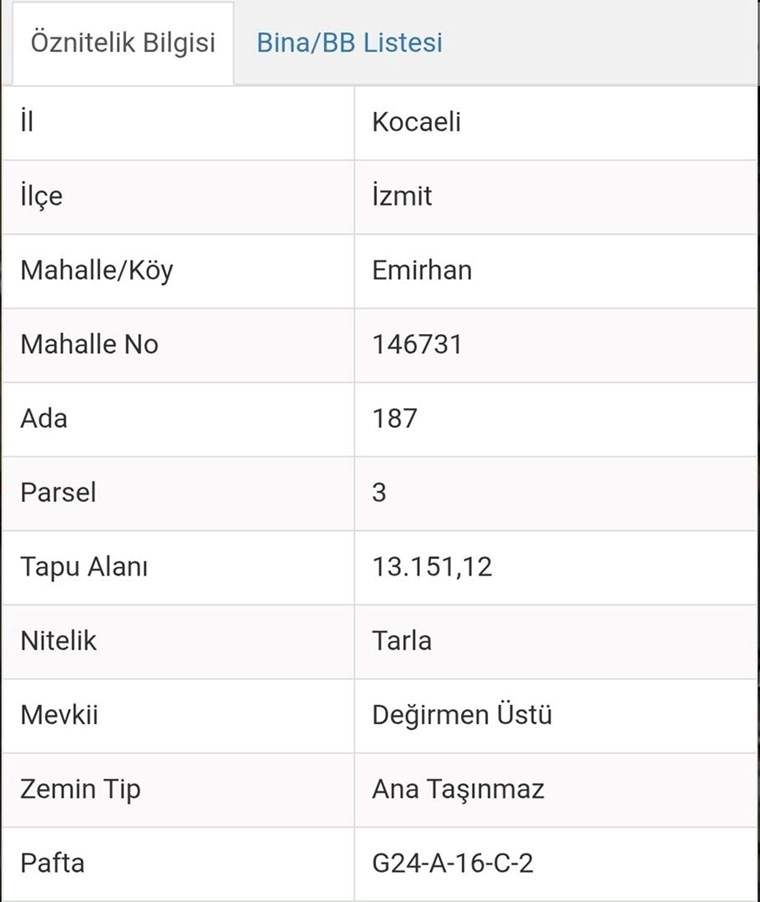Click the Nitelik label
This screenshot has width=760, height=902.
click(58, 641)
